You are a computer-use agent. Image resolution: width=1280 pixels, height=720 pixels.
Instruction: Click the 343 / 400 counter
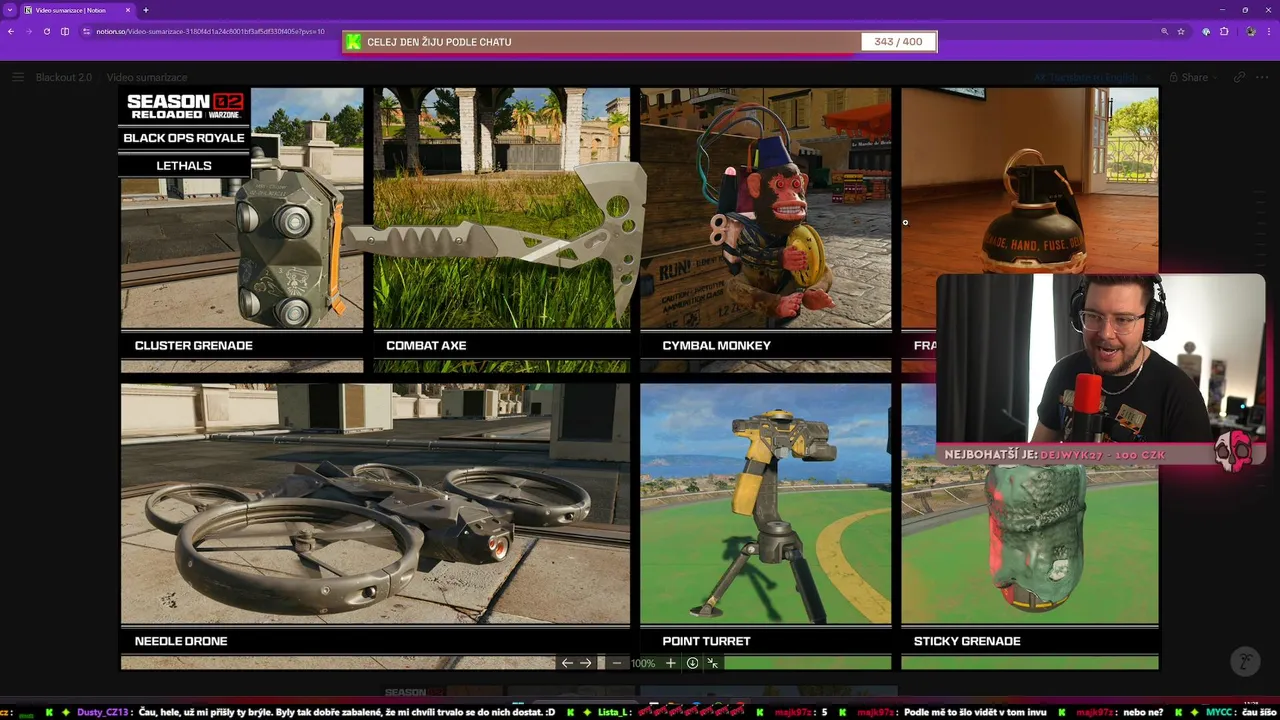coord(898,42)
